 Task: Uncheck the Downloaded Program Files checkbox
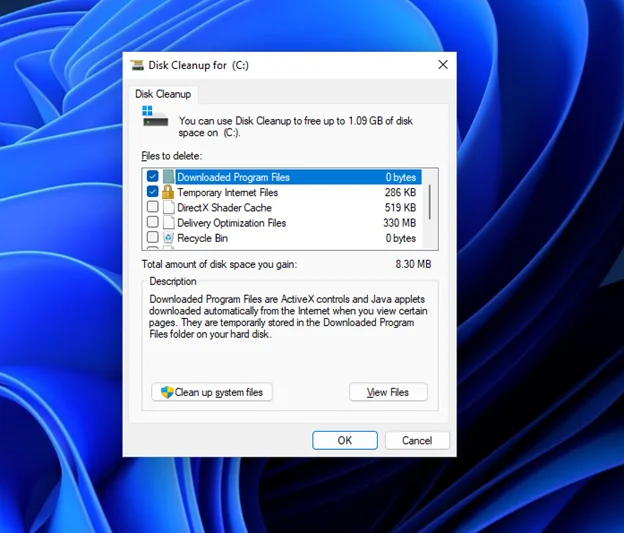pos(152,176)
